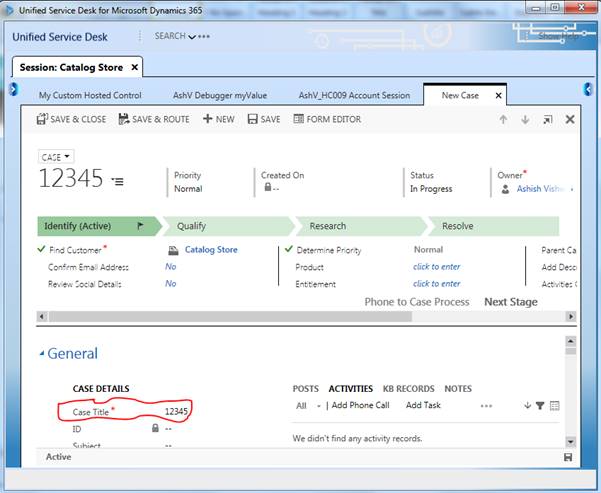Image resolution: width=601 pixels, height=493 pixels.
Task: Click Add Task
Action: [x=423, y=405]
